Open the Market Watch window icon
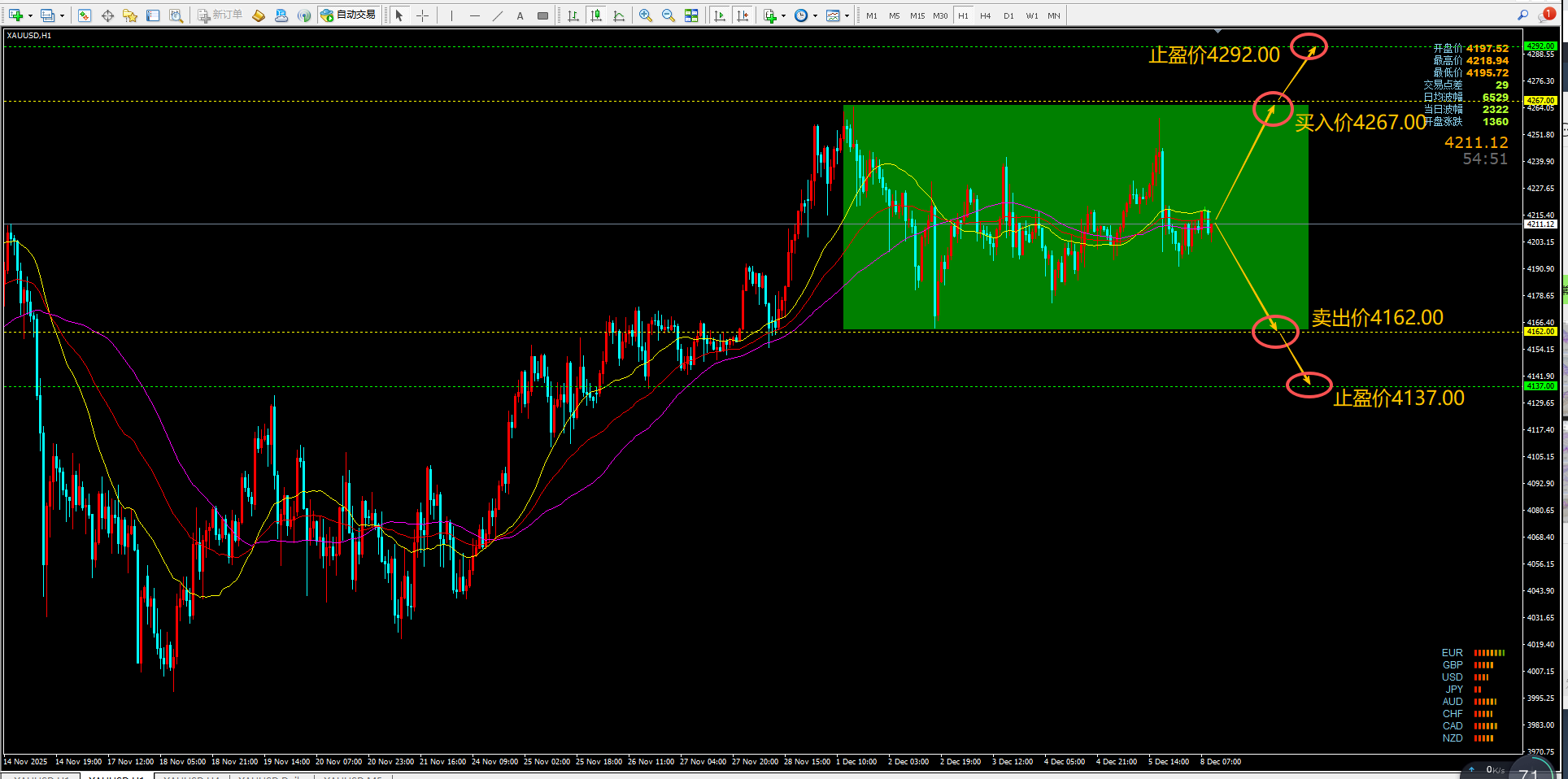This screenshot has width=1568, height=779. point(85,15)
